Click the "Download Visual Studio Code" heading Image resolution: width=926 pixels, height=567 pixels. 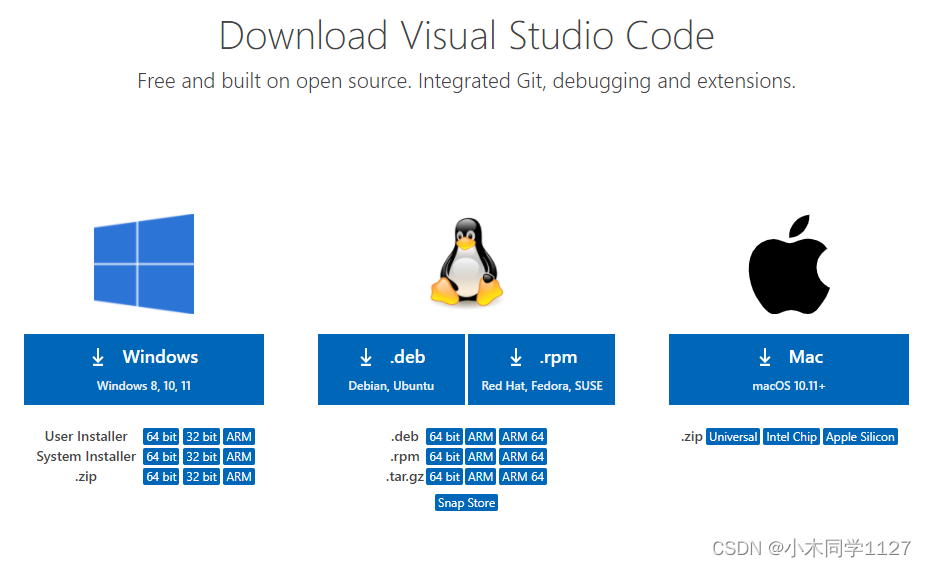tap(467, 35)
